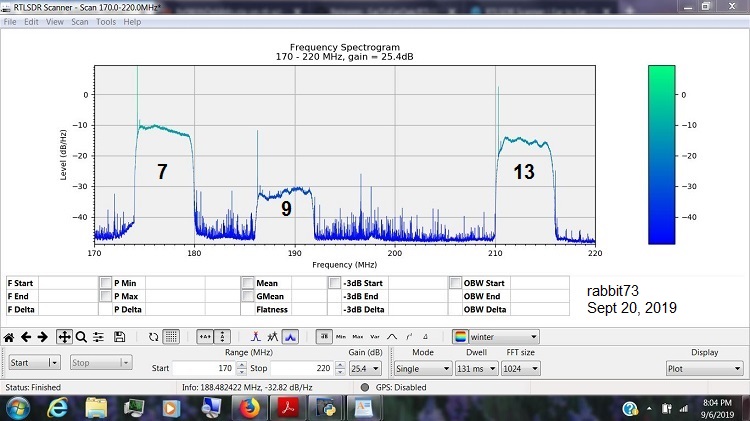
Task: Tick the Mean checkbox
Action: pos(247,283)
